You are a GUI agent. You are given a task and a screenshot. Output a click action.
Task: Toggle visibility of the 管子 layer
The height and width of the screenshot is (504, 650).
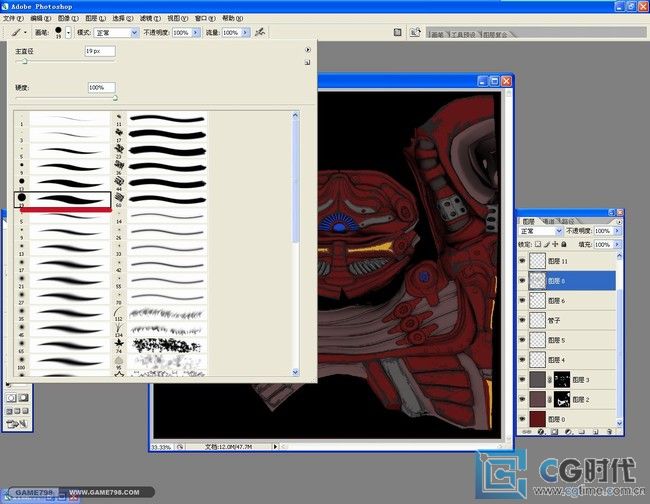pos(522,320)
